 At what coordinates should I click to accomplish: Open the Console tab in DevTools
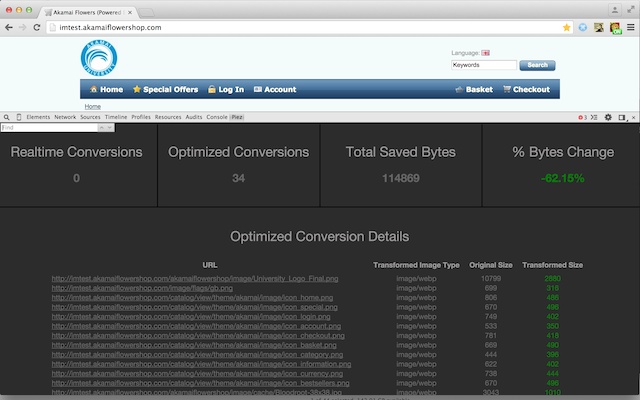217,117
